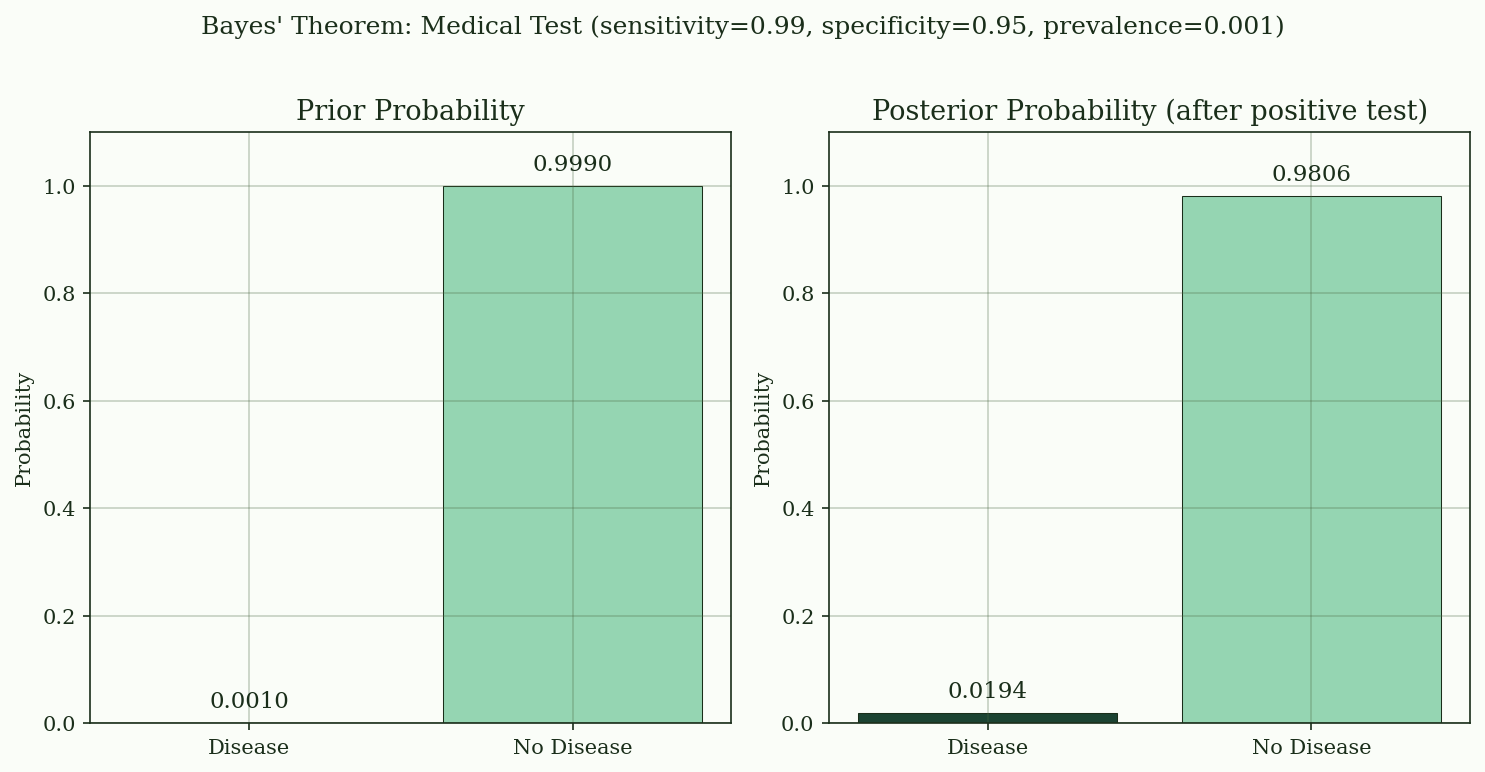Click the Disease x-axis label in Posterior chart
1485x772 pixels.
987,748
